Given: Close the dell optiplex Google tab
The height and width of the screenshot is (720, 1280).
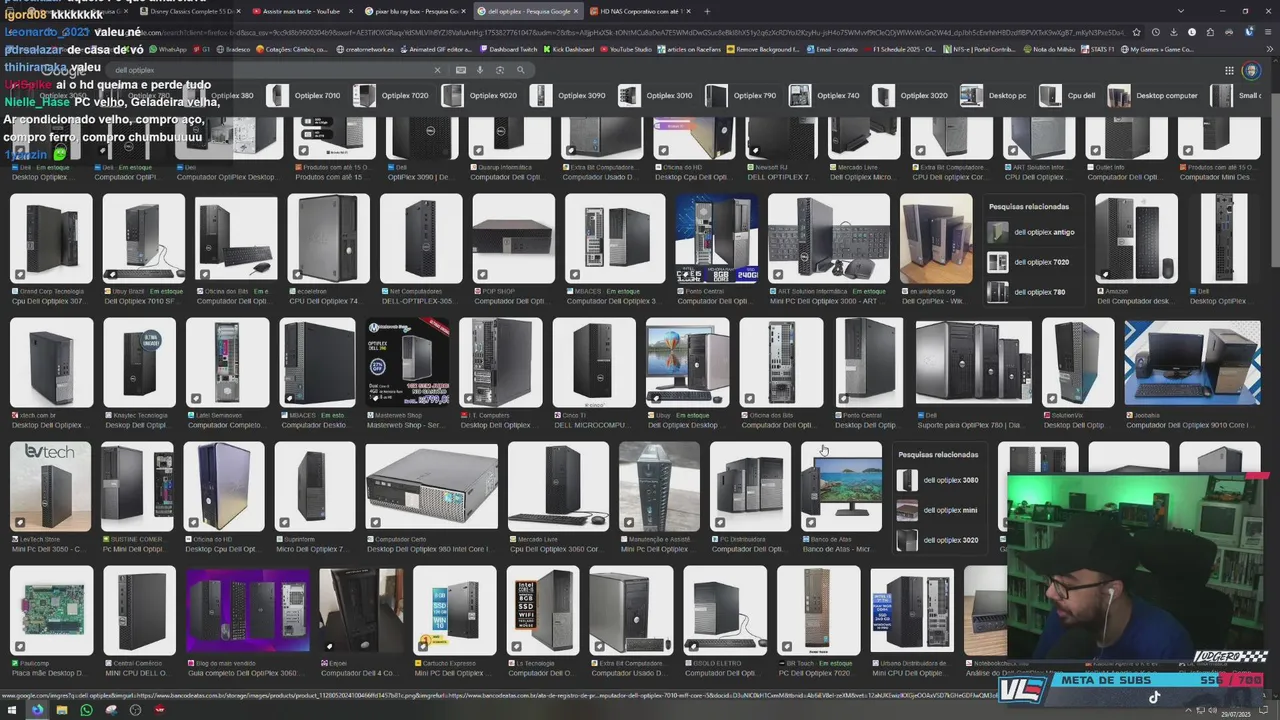Looking at the screenshot, I should click(x=576, y=11).
